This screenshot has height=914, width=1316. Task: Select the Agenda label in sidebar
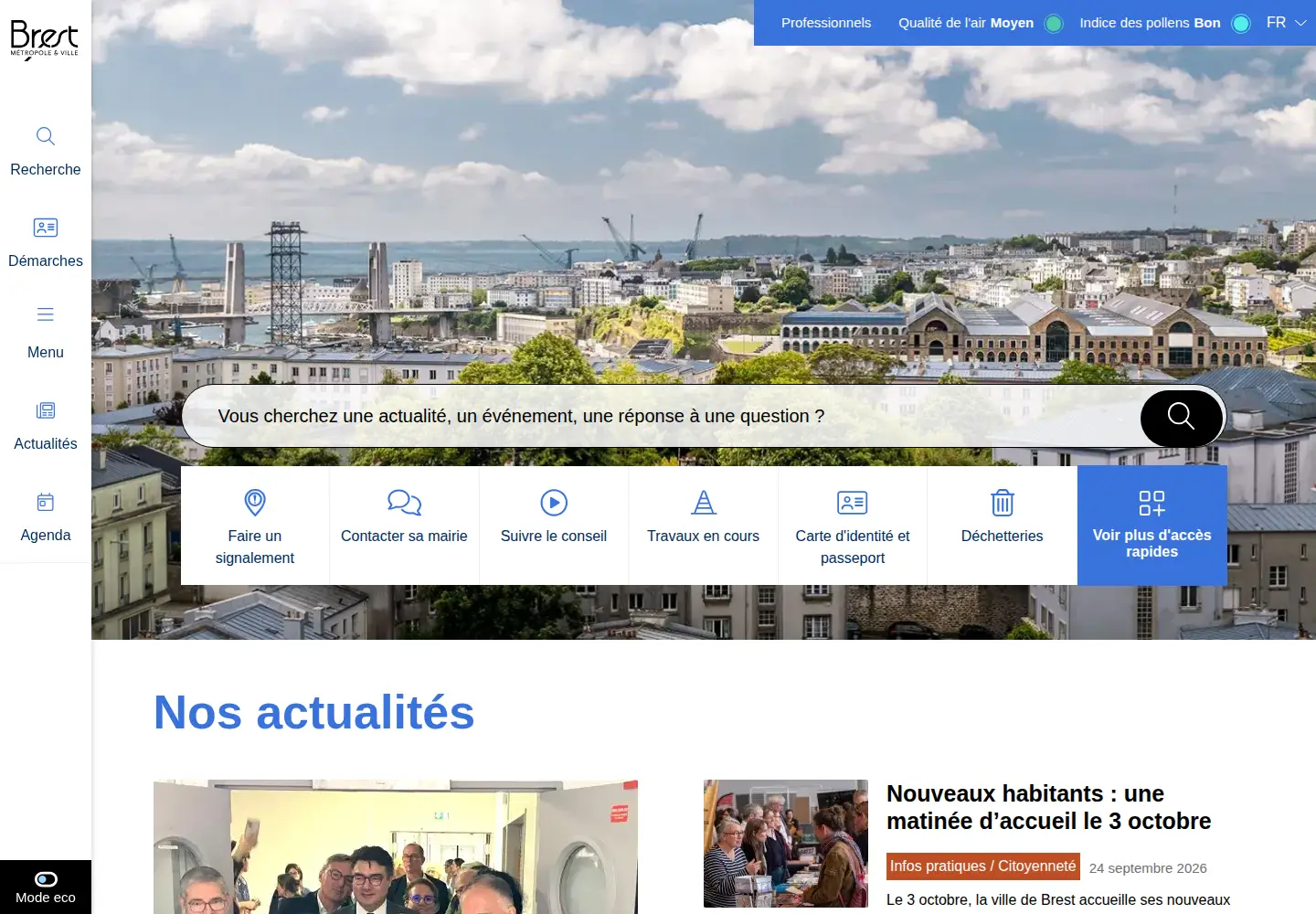point(46,535)
